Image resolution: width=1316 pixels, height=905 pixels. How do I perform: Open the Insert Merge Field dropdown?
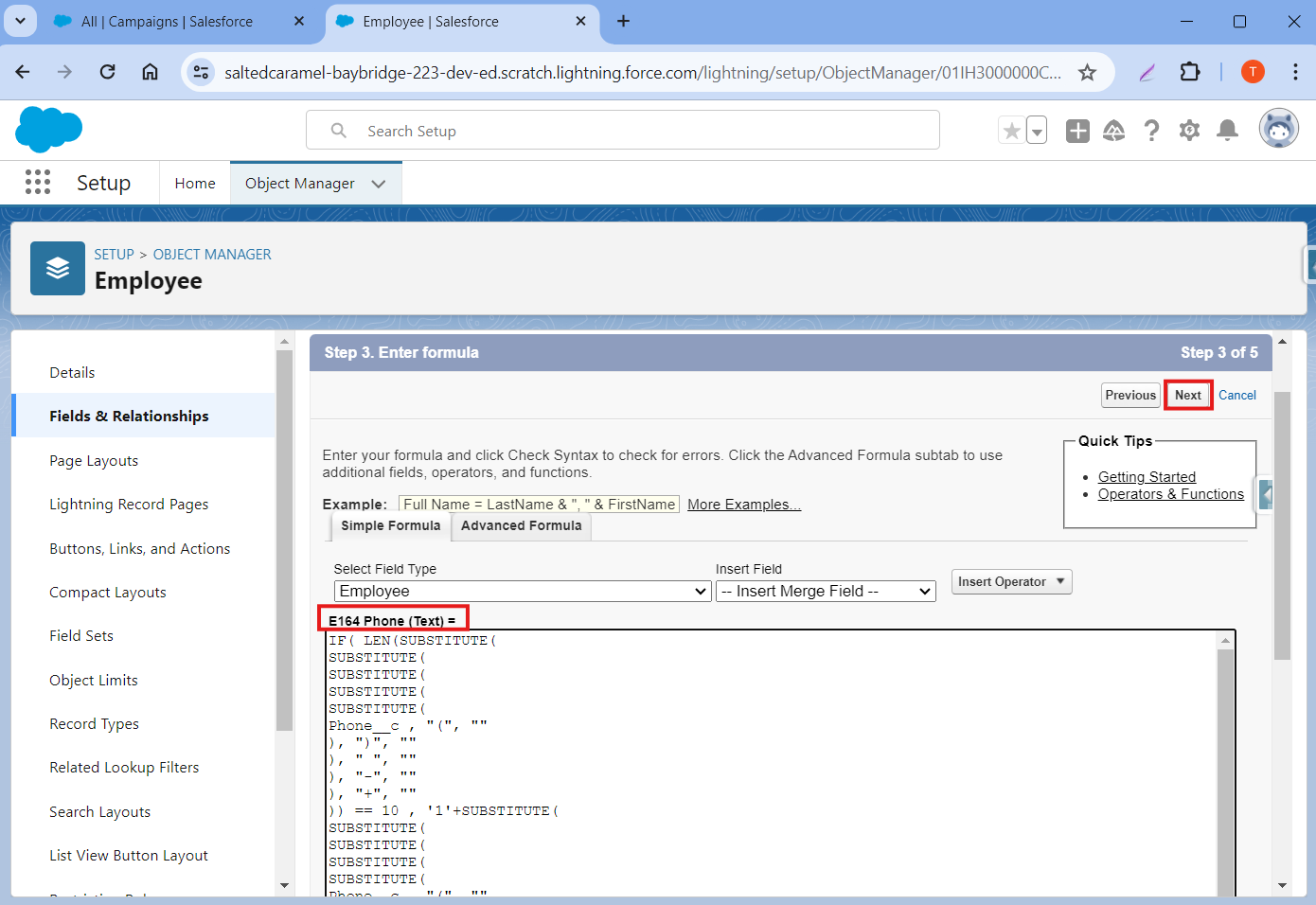point(826,592)
